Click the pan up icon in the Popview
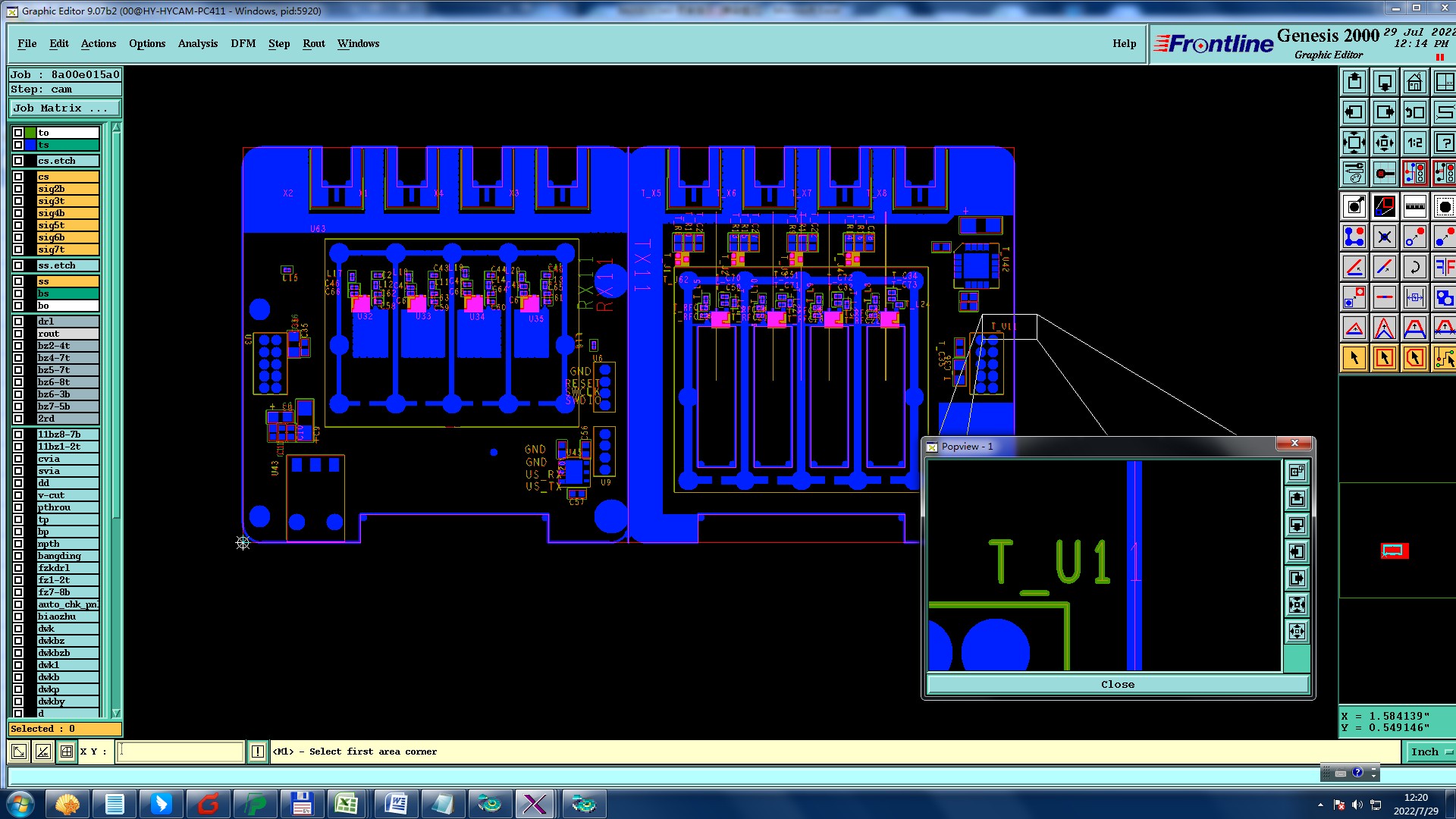Viewport: 1456px width, 819px height. click(1297, 498)
